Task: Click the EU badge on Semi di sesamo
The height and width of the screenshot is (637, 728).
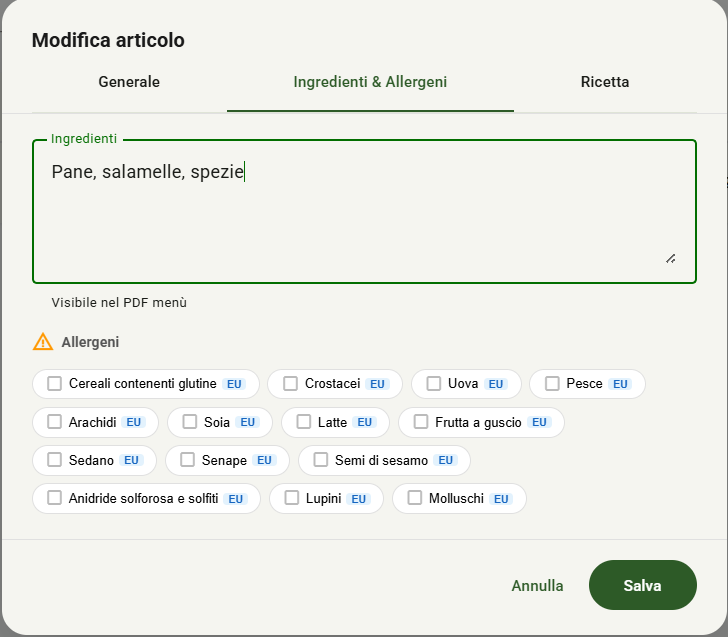Action: (445, 460)
